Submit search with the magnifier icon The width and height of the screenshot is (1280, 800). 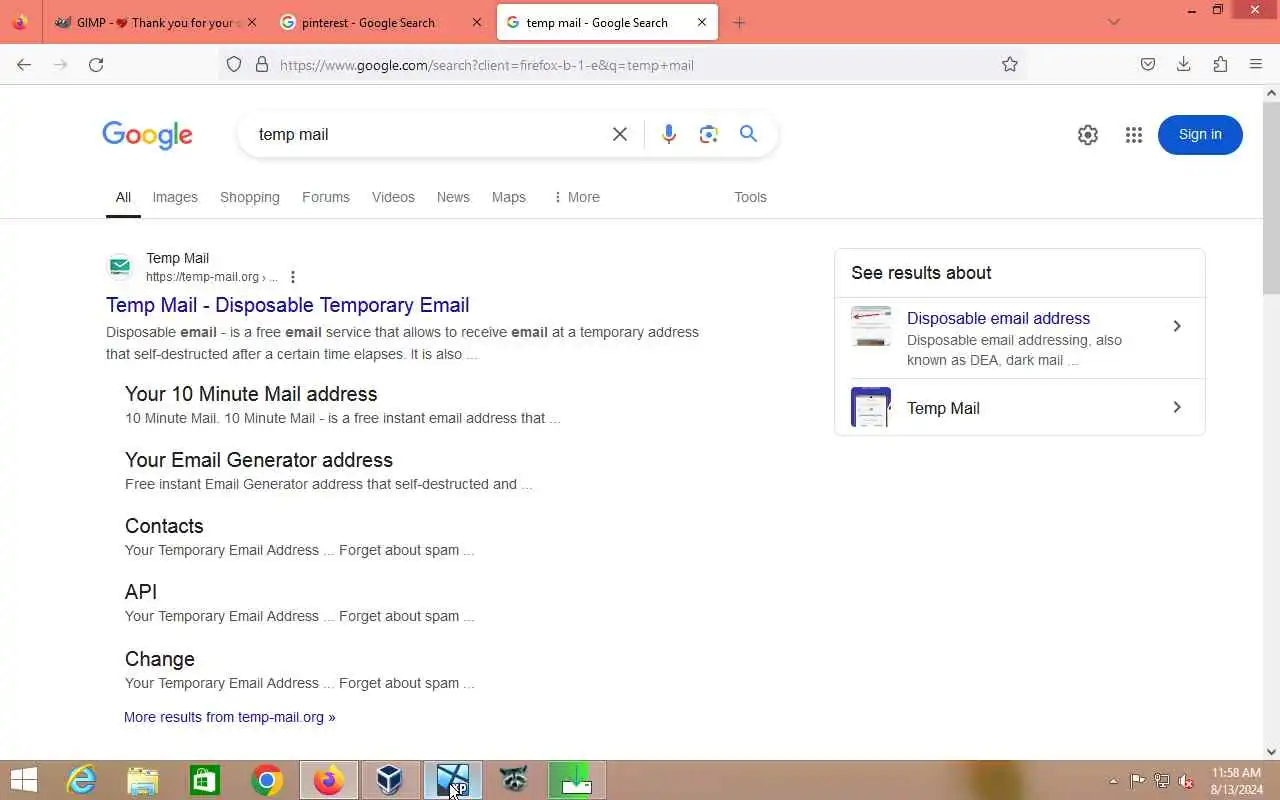tap(748, 134)
